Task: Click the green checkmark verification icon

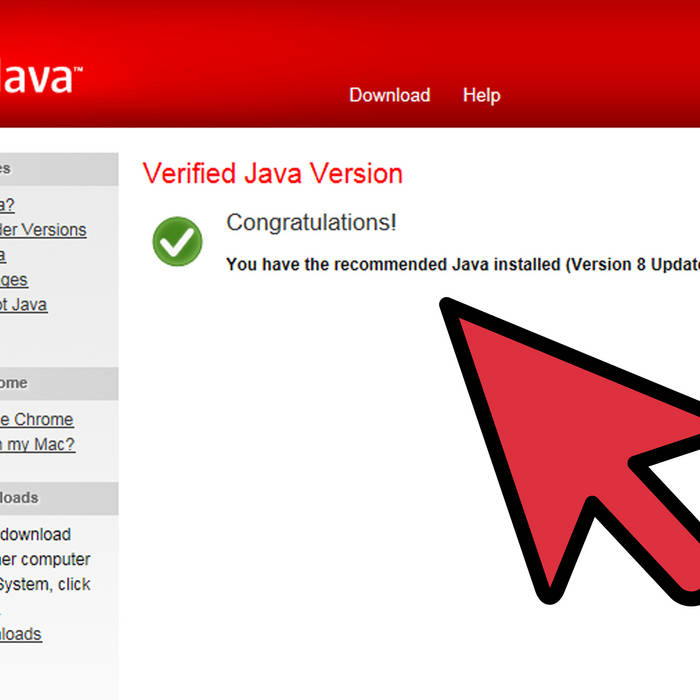Action: (177, 242)
